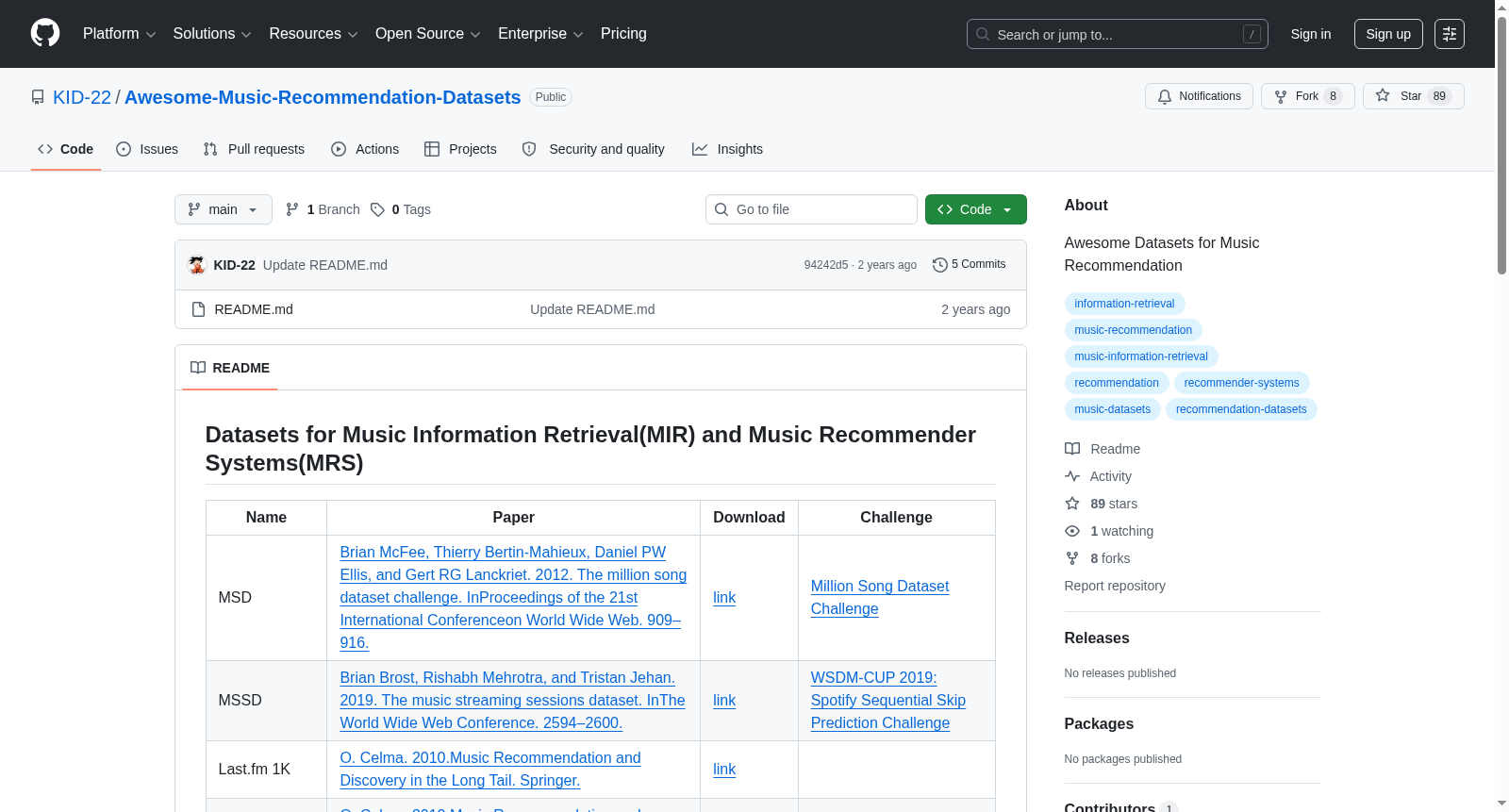Expand the Resources menu

point(313,34)
